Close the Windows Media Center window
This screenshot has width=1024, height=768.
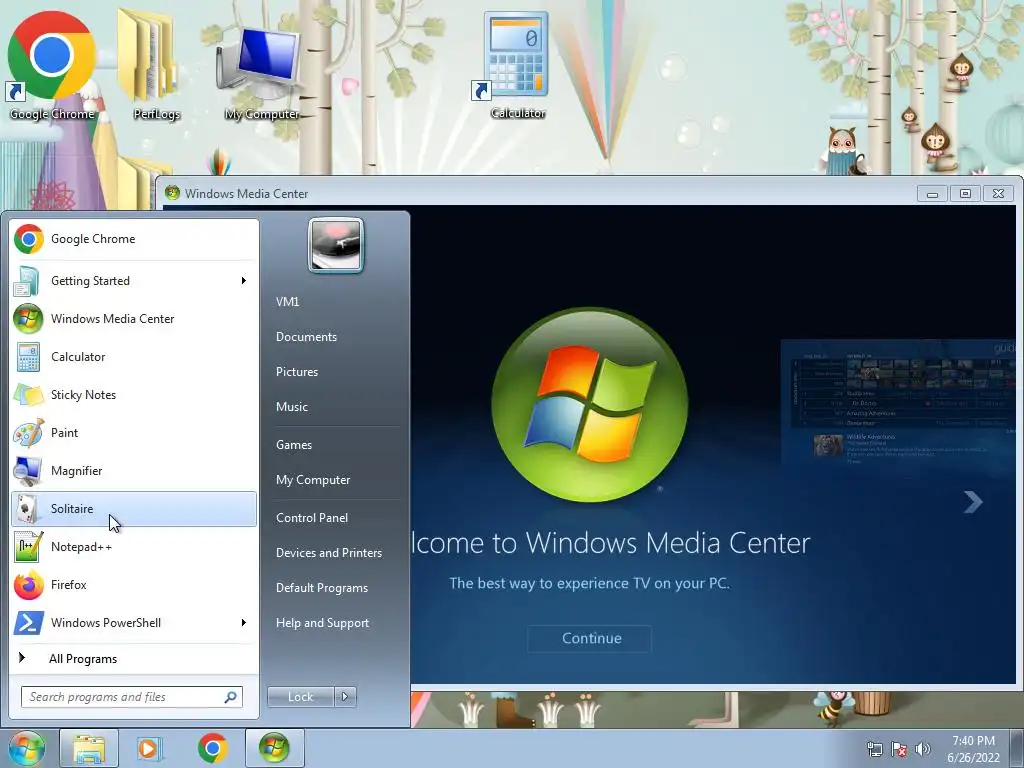[x=999, y=193]
